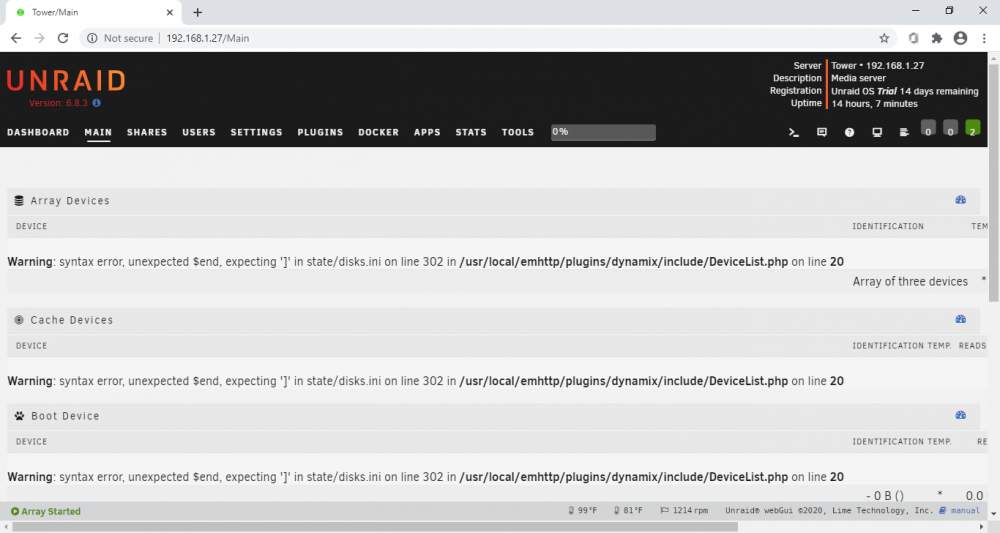Viewport: 1000px width, 533px height.
Task: Click the fan speed flag icon
Action: coord(665,510)
